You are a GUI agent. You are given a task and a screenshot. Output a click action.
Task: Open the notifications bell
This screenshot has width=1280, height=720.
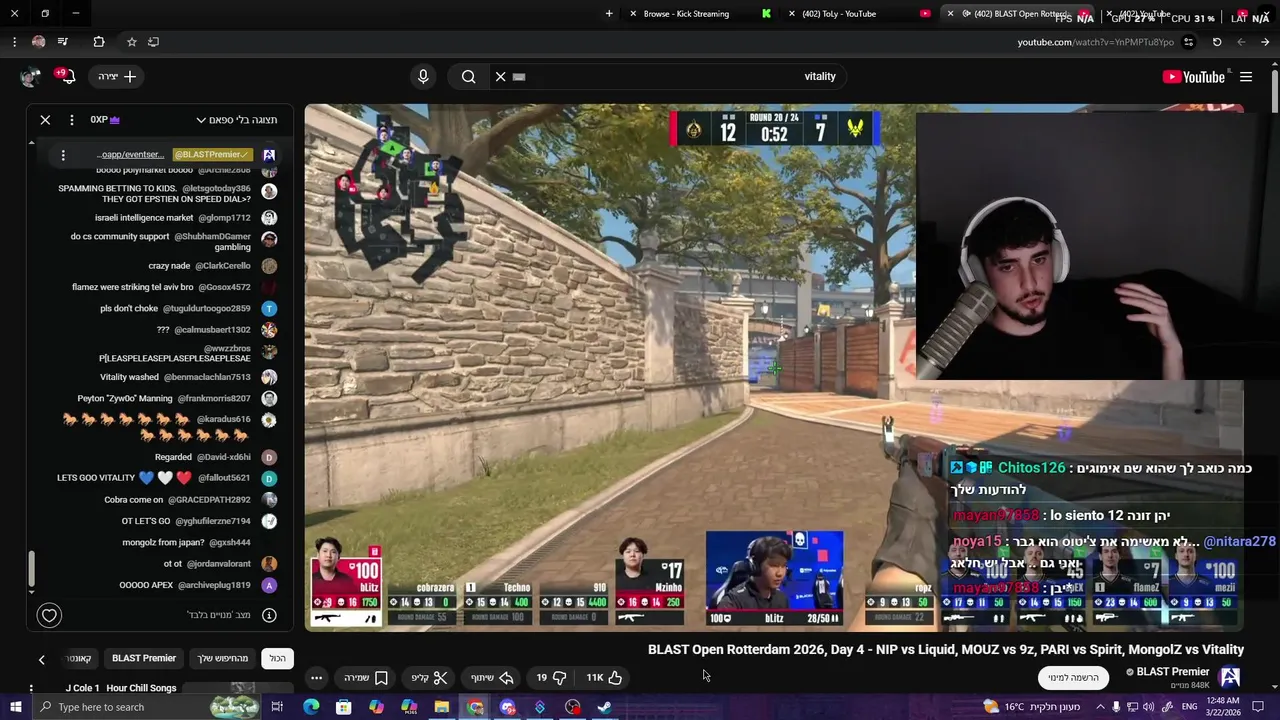click(x=66, y=76)
